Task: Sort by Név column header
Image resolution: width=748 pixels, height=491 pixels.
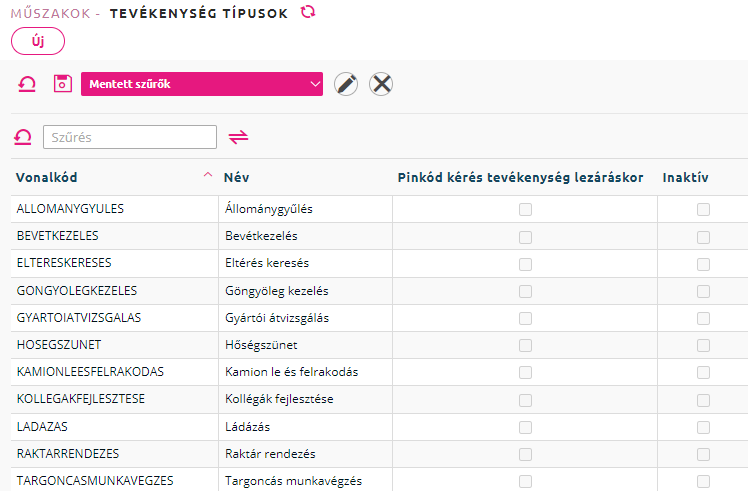Action: pyautogui.click(x=237, y=178)
